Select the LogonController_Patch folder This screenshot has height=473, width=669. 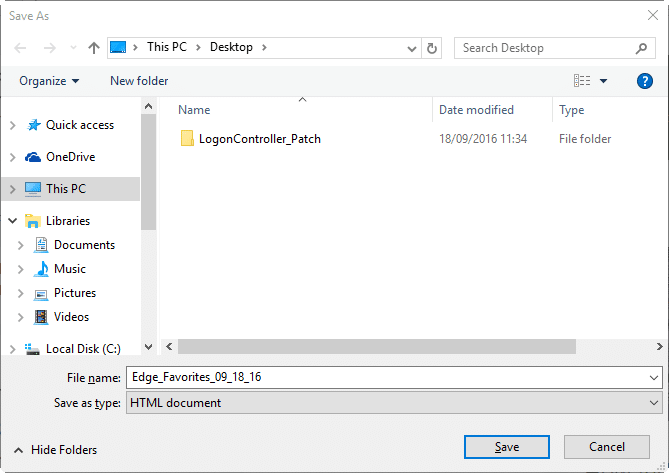point(259,139)
